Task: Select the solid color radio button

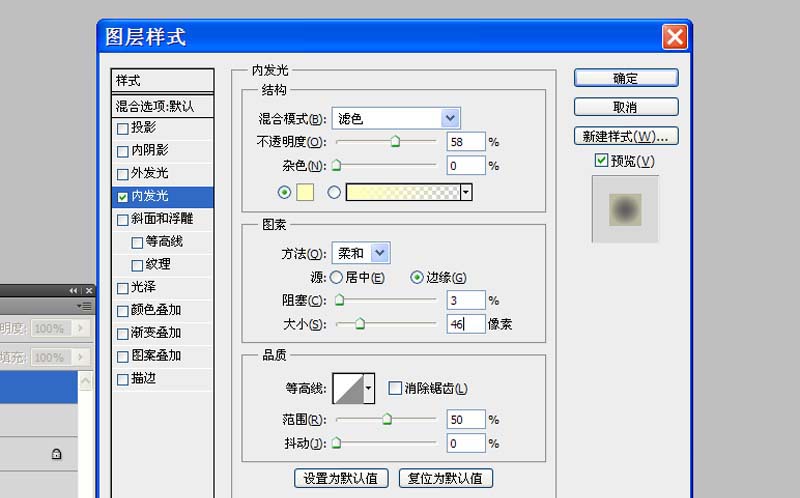Action: [x=284, y=192]
